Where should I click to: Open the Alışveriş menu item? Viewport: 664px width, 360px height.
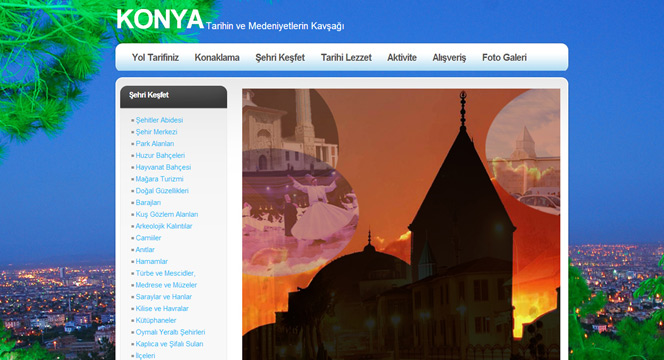(x=449, y=58)
